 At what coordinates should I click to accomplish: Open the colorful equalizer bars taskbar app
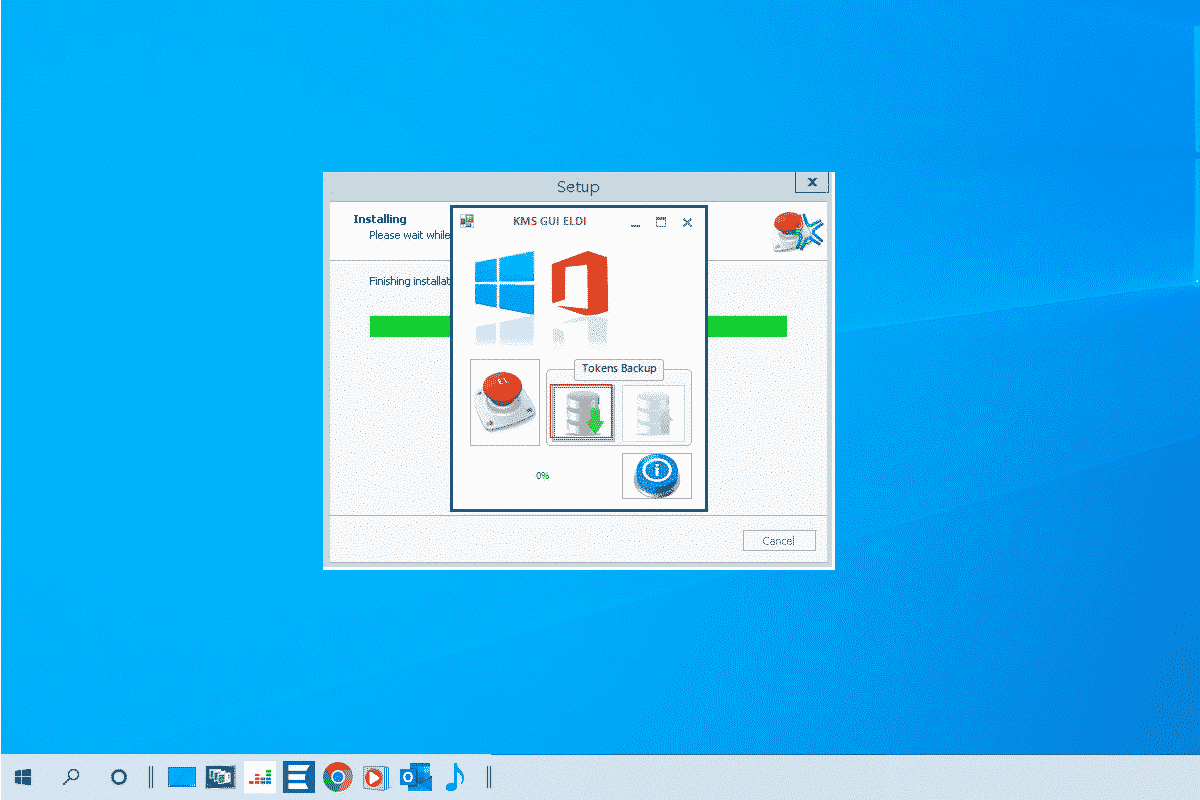(260, 777)
